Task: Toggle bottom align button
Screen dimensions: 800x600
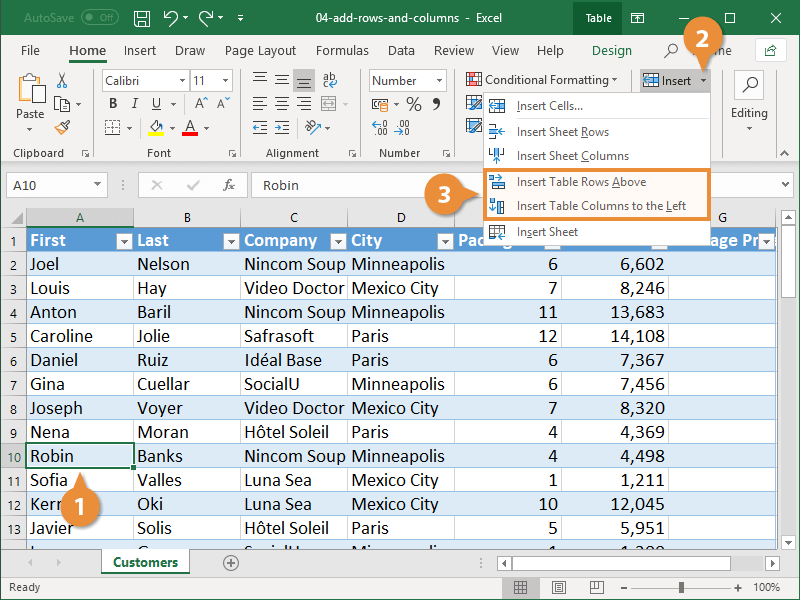Action: 304,81
